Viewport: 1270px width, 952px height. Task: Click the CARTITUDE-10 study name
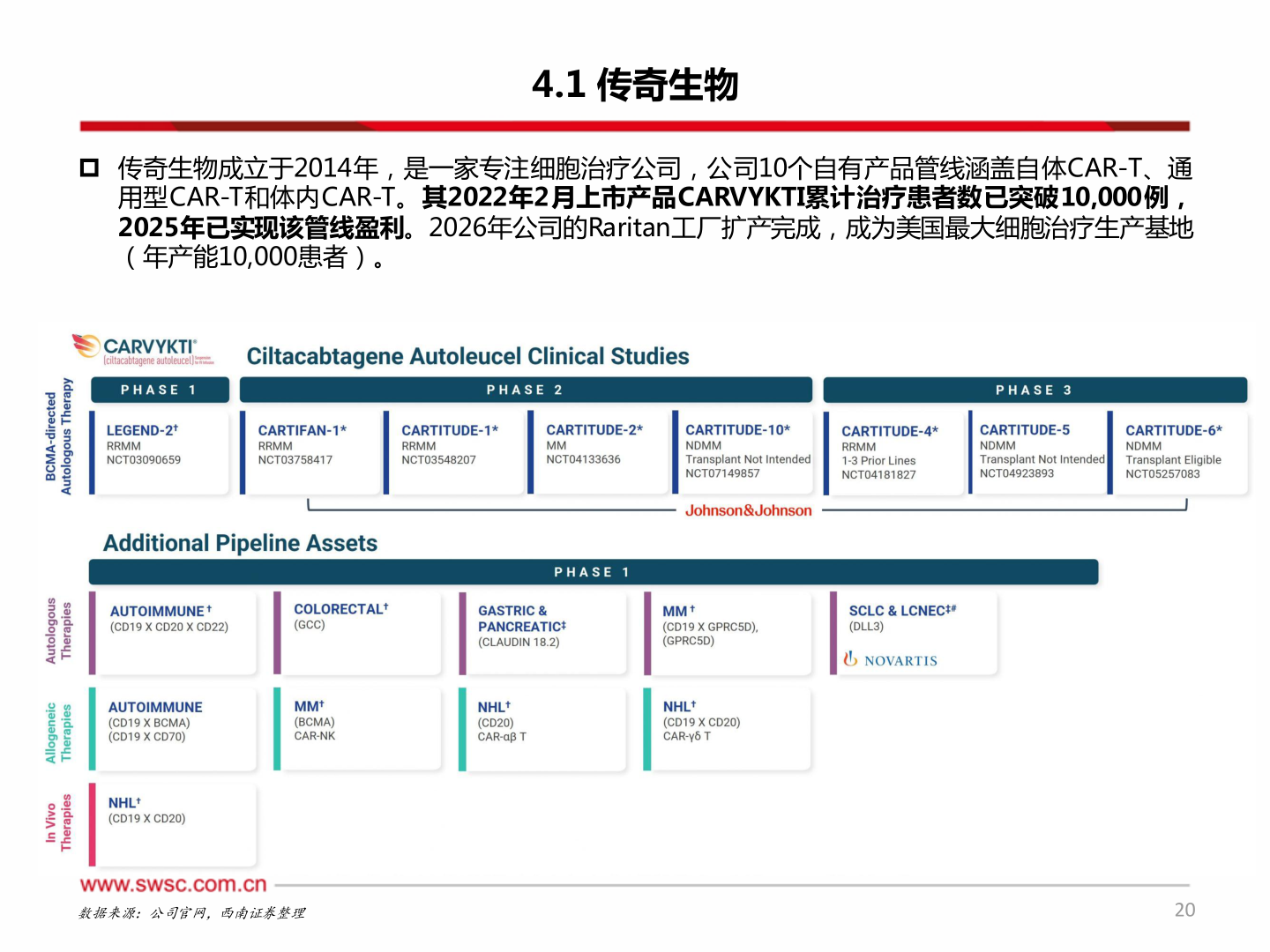coord(737,429)
